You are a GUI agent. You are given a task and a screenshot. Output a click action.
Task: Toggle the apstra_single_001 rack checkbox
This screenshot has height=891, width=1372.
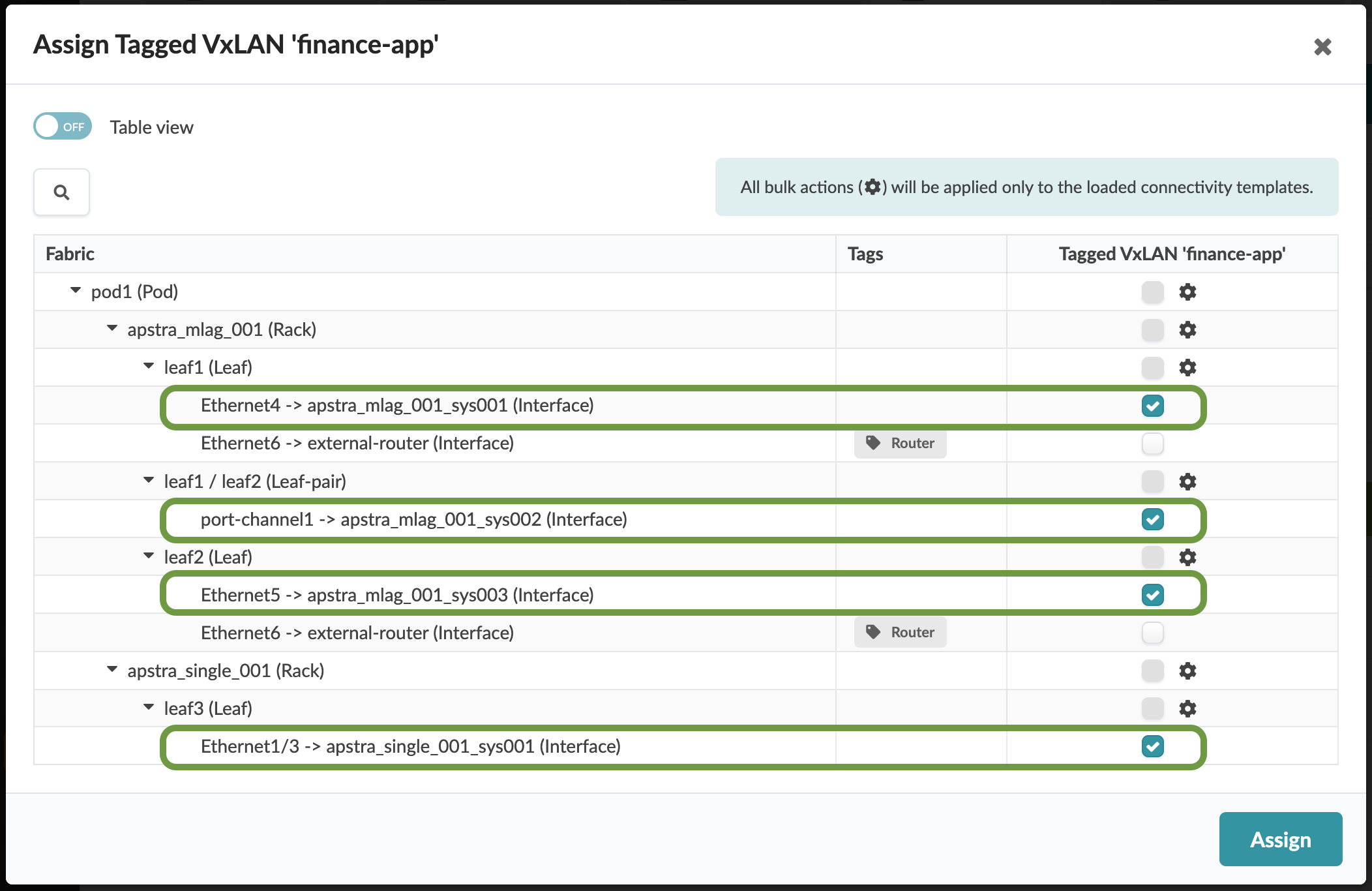point(1152,671)
